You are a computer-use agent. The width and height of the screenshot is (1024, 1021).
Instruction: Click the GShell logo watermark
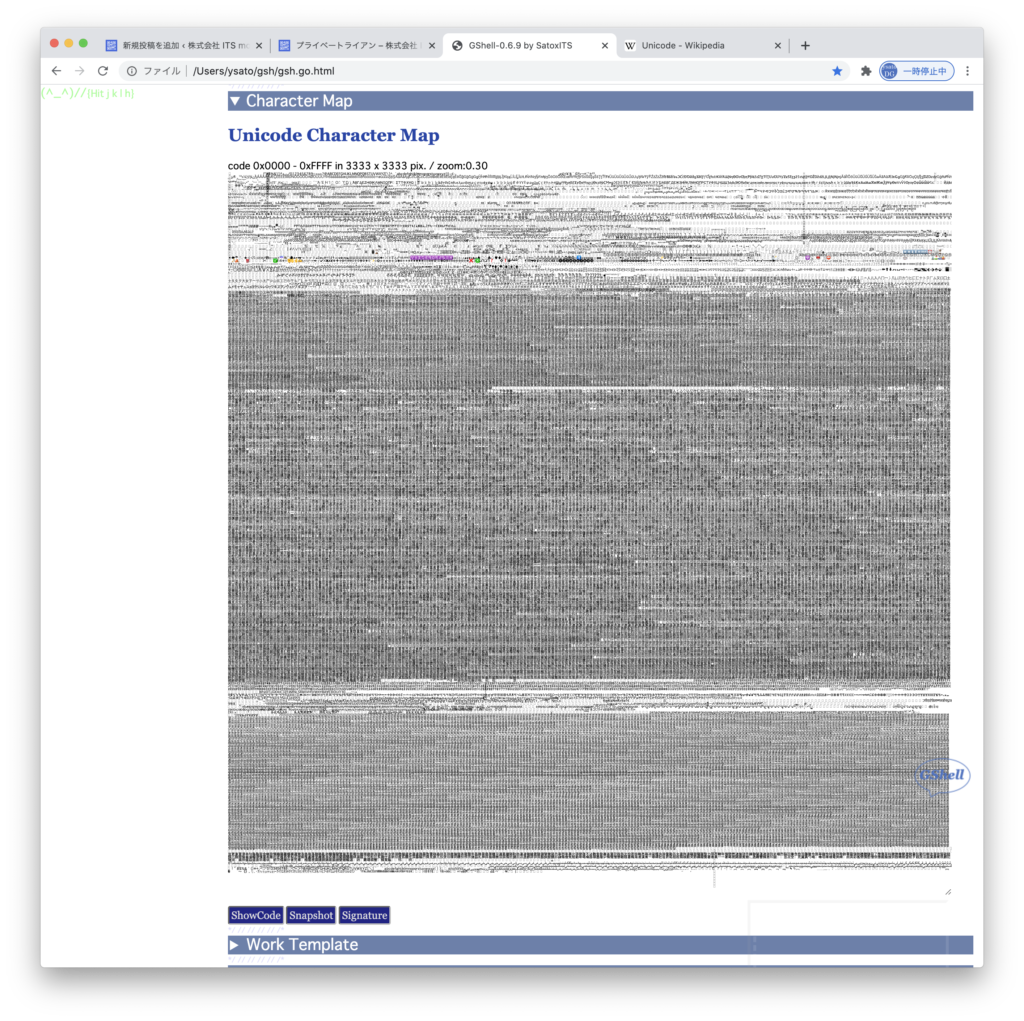[943, 776]
